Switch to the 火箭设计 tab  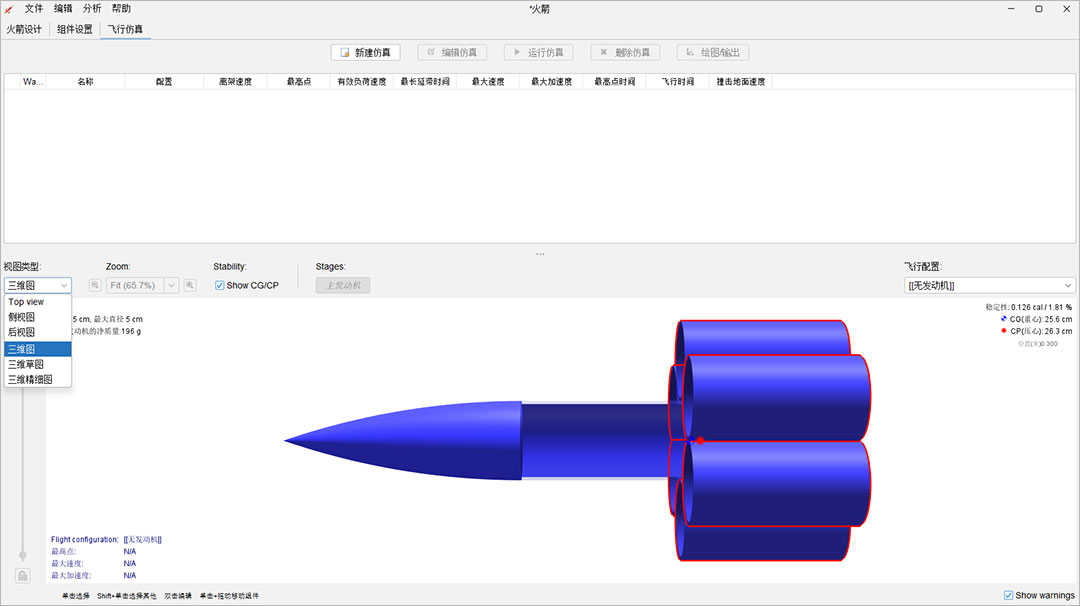click(26, 29)
